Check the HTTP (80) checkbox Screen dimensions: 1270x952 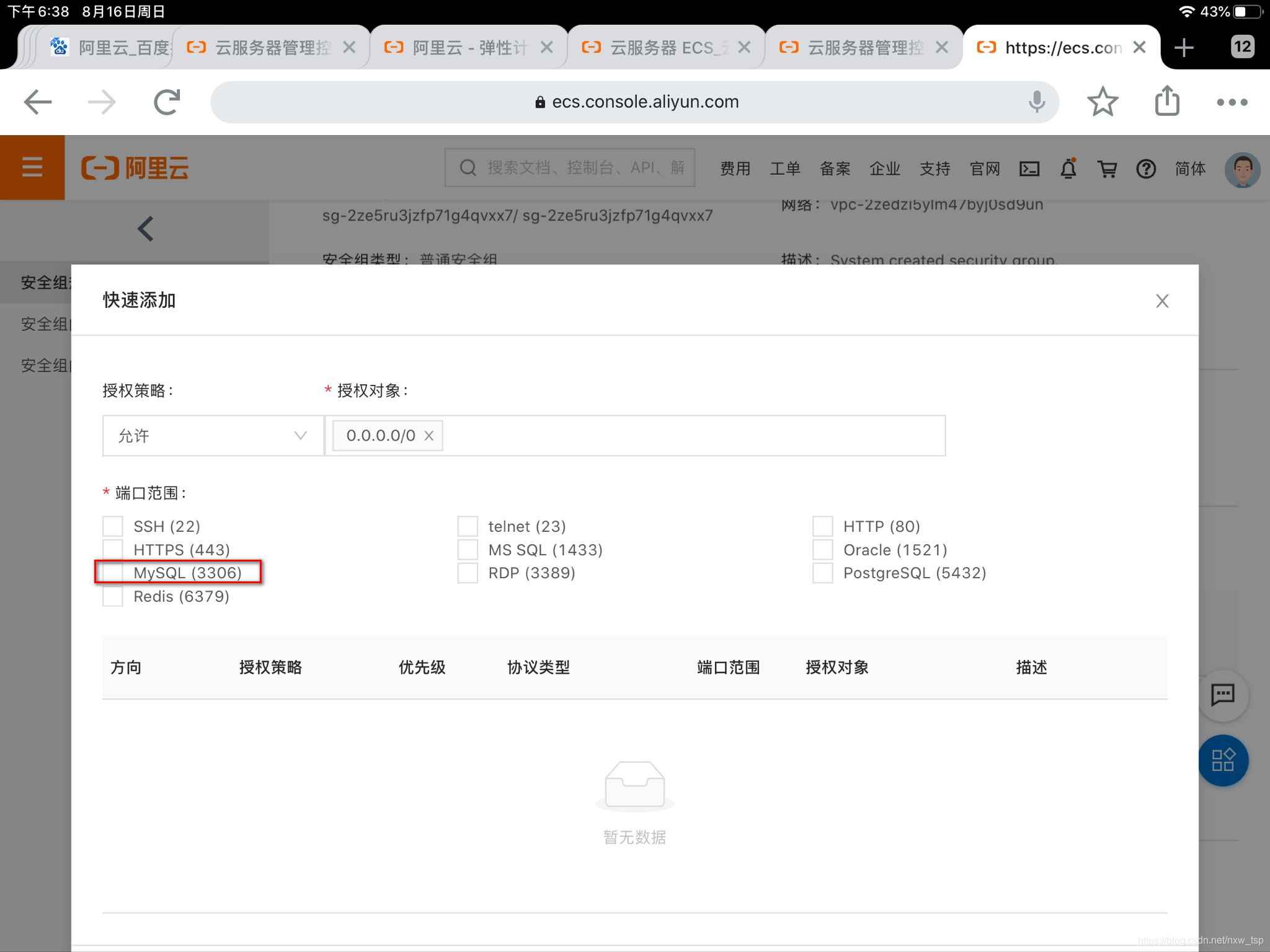point(823,526)
